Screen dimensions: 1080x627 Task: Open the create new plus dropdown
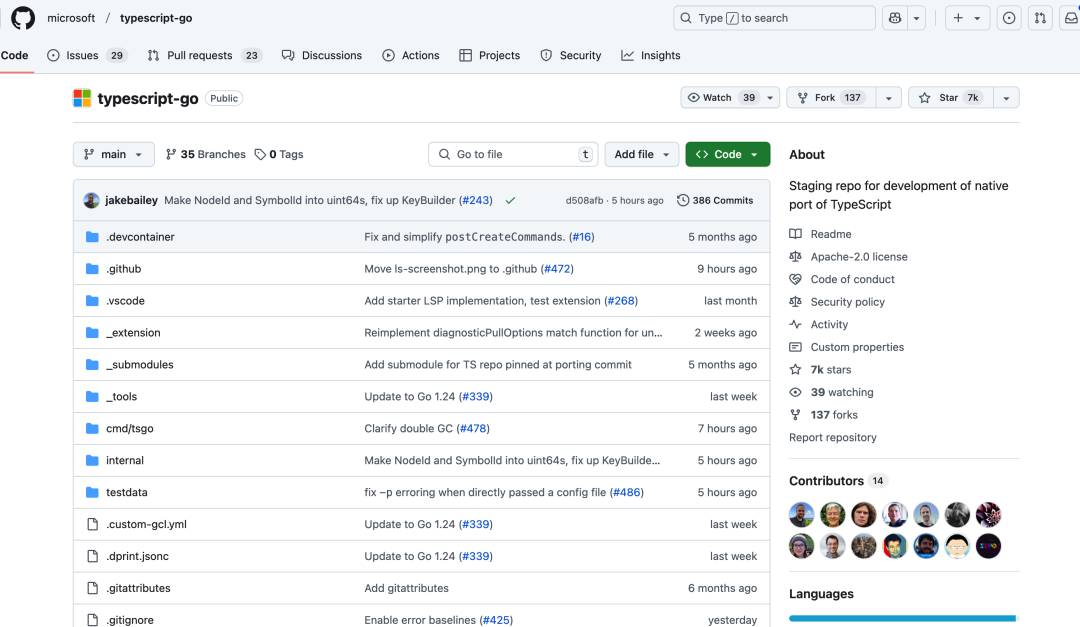(967, 19)
